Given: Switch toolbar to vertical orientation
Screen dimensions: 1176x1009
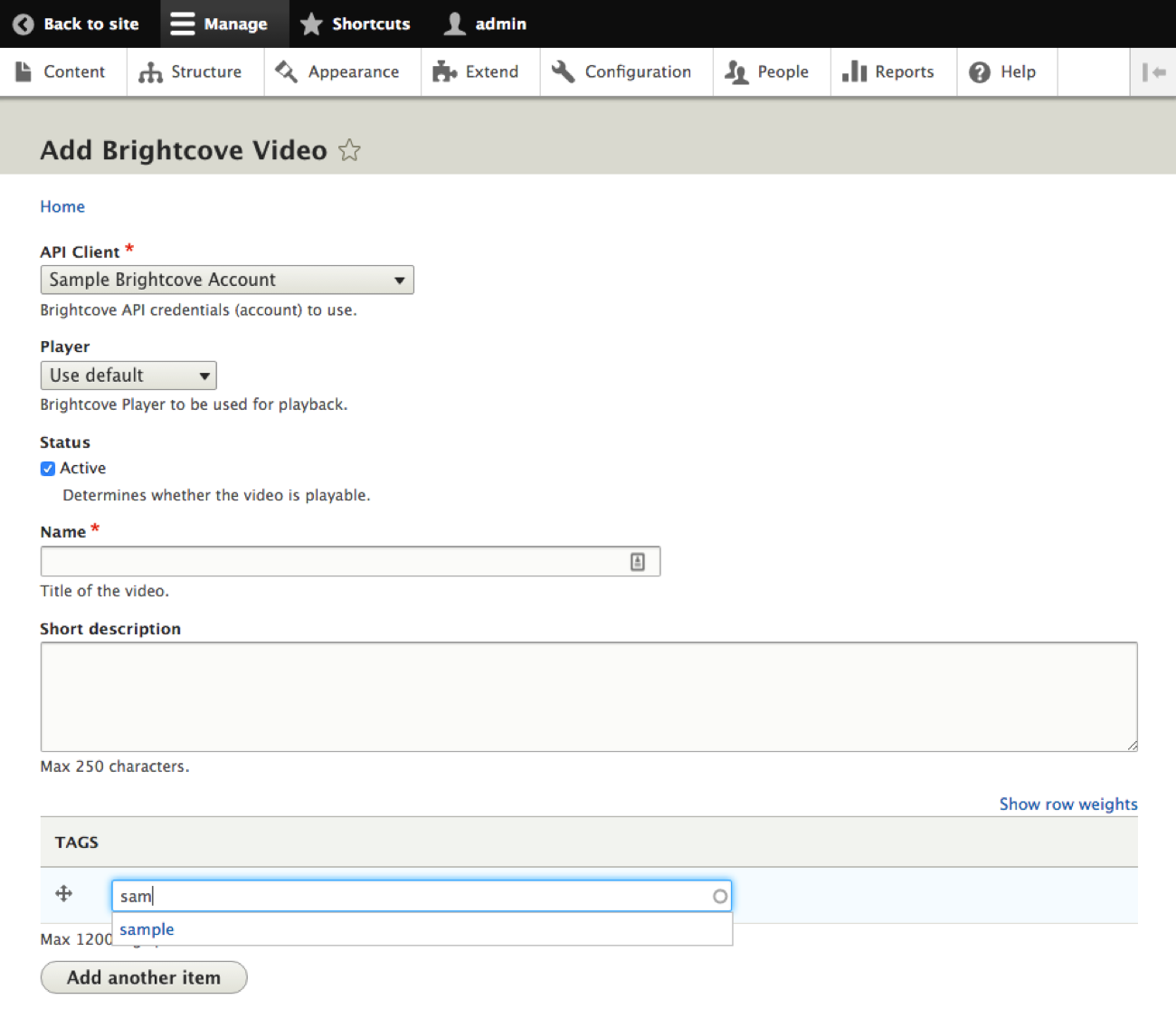Looking at the screenshot, I should [1153, 72].
